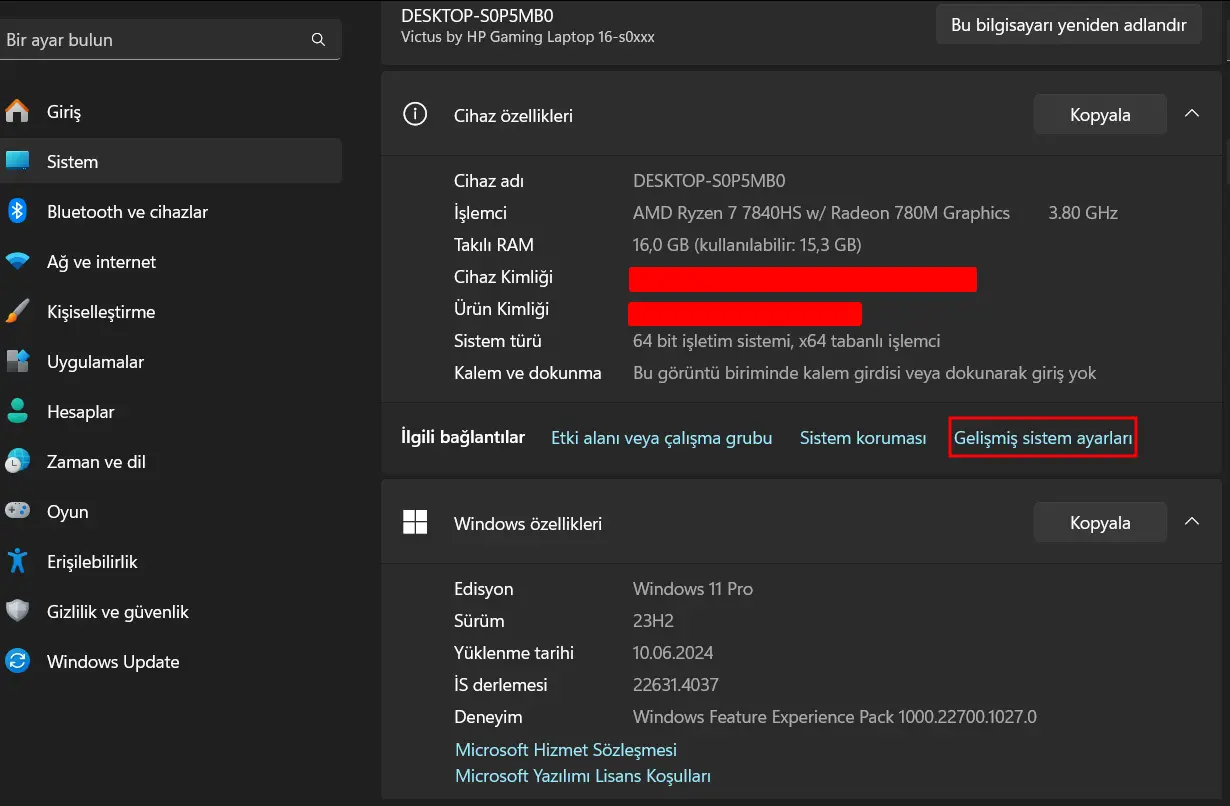Click the Sistem monitor icon

[17, 161]
